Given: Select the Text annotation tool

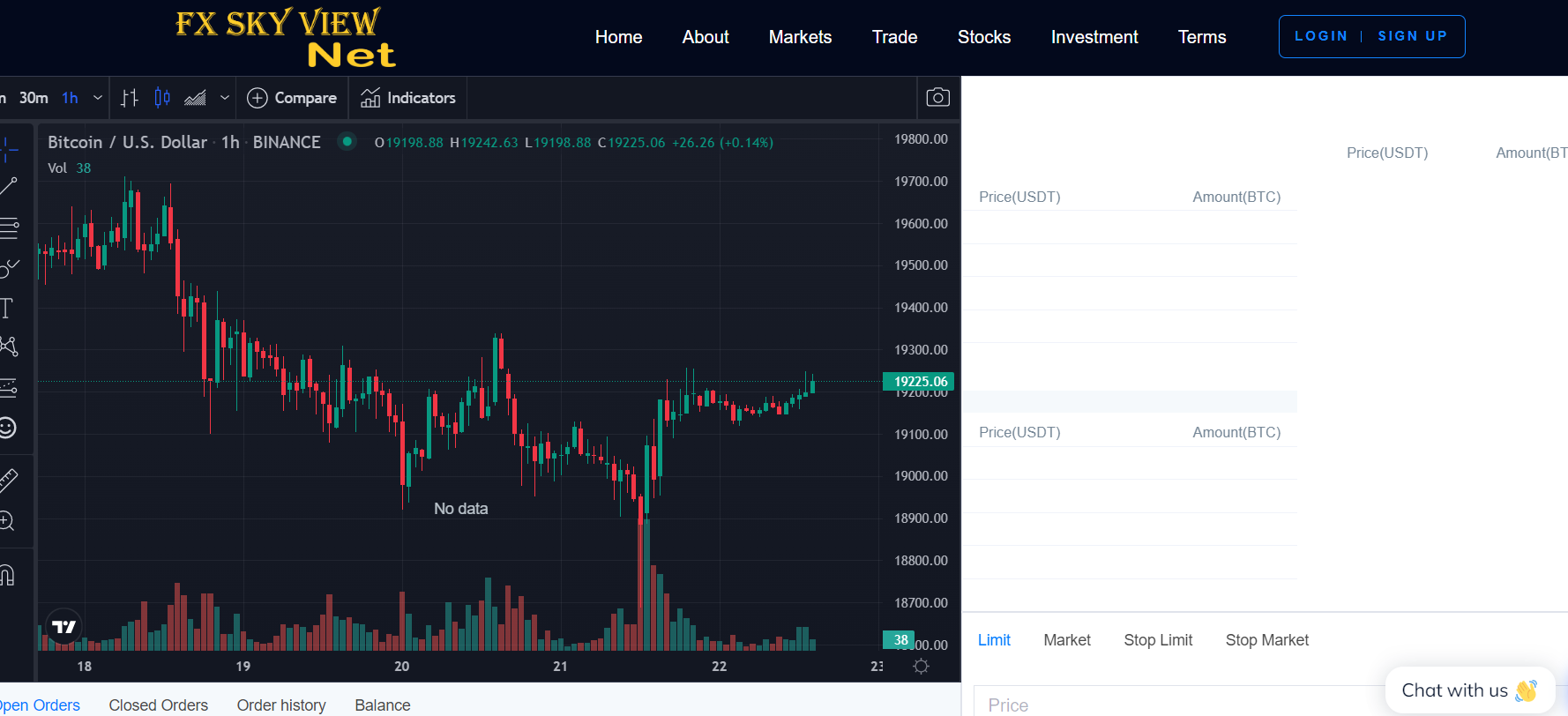Looking at the screenshot, I should click(7, 308).
